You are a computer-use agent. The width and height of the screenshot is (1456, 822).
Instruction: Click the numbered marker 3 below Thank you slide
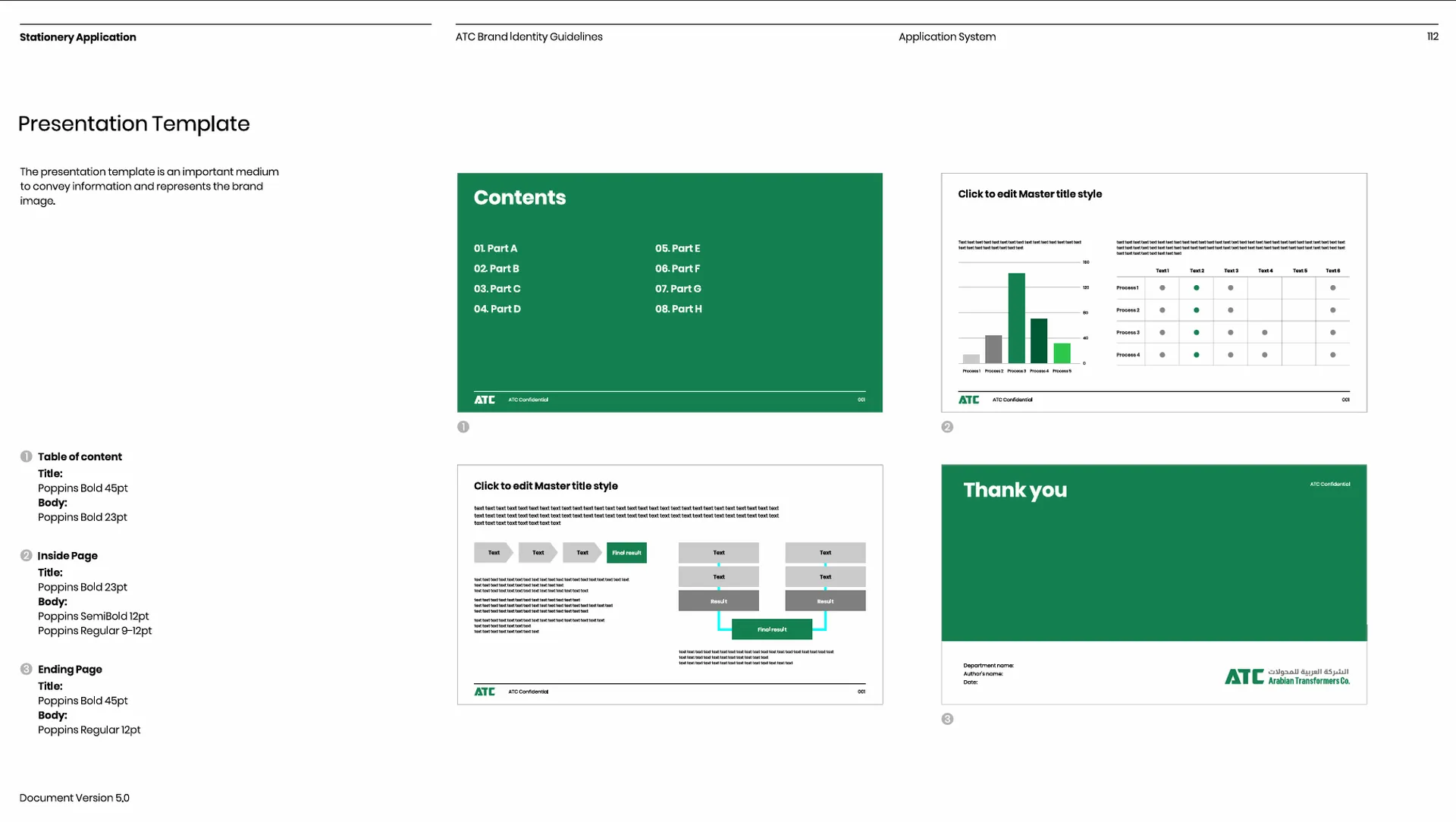947,719
